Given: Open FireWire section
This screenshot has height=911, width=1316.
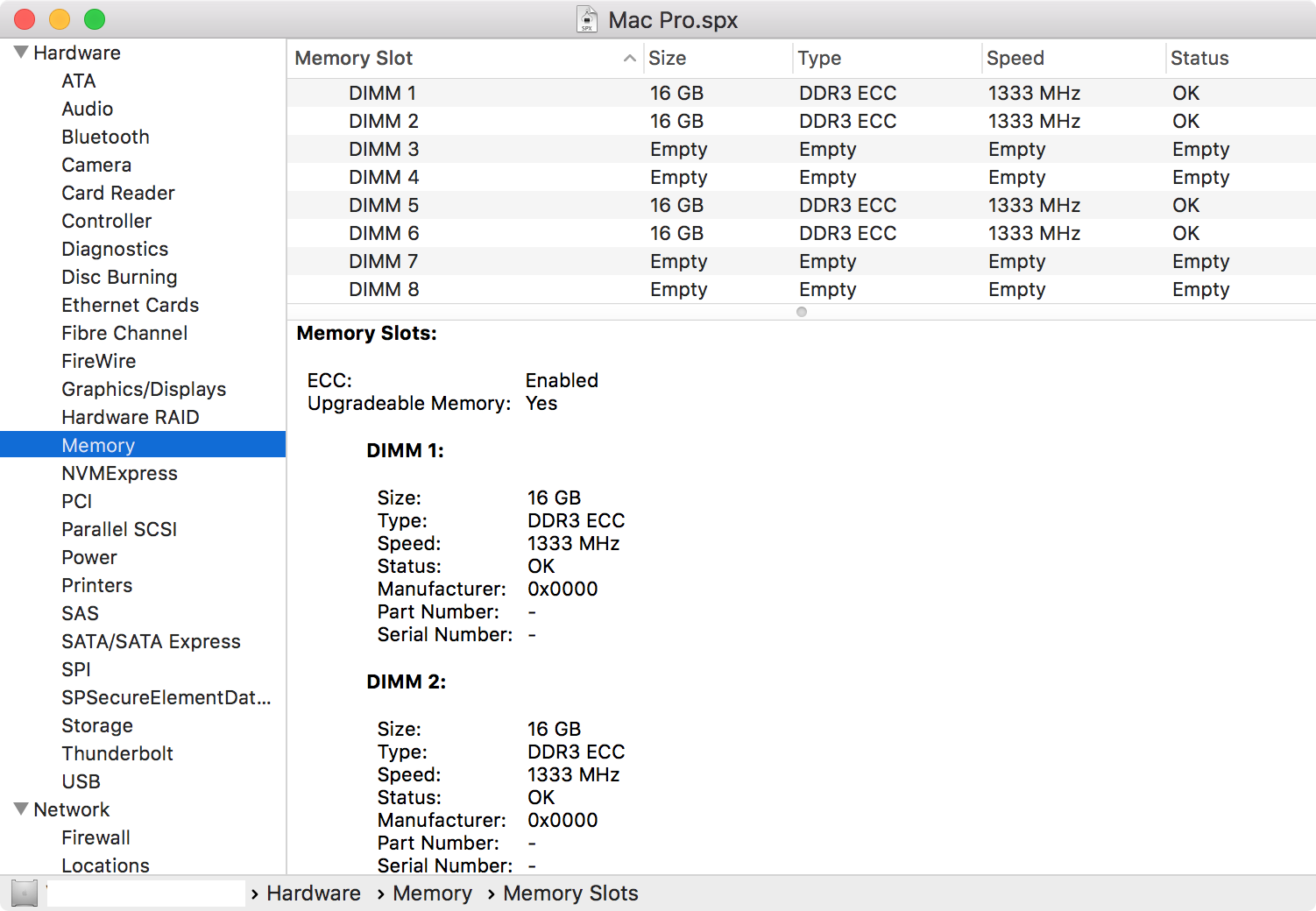Looking at the screenshot, I should point(99,361).
